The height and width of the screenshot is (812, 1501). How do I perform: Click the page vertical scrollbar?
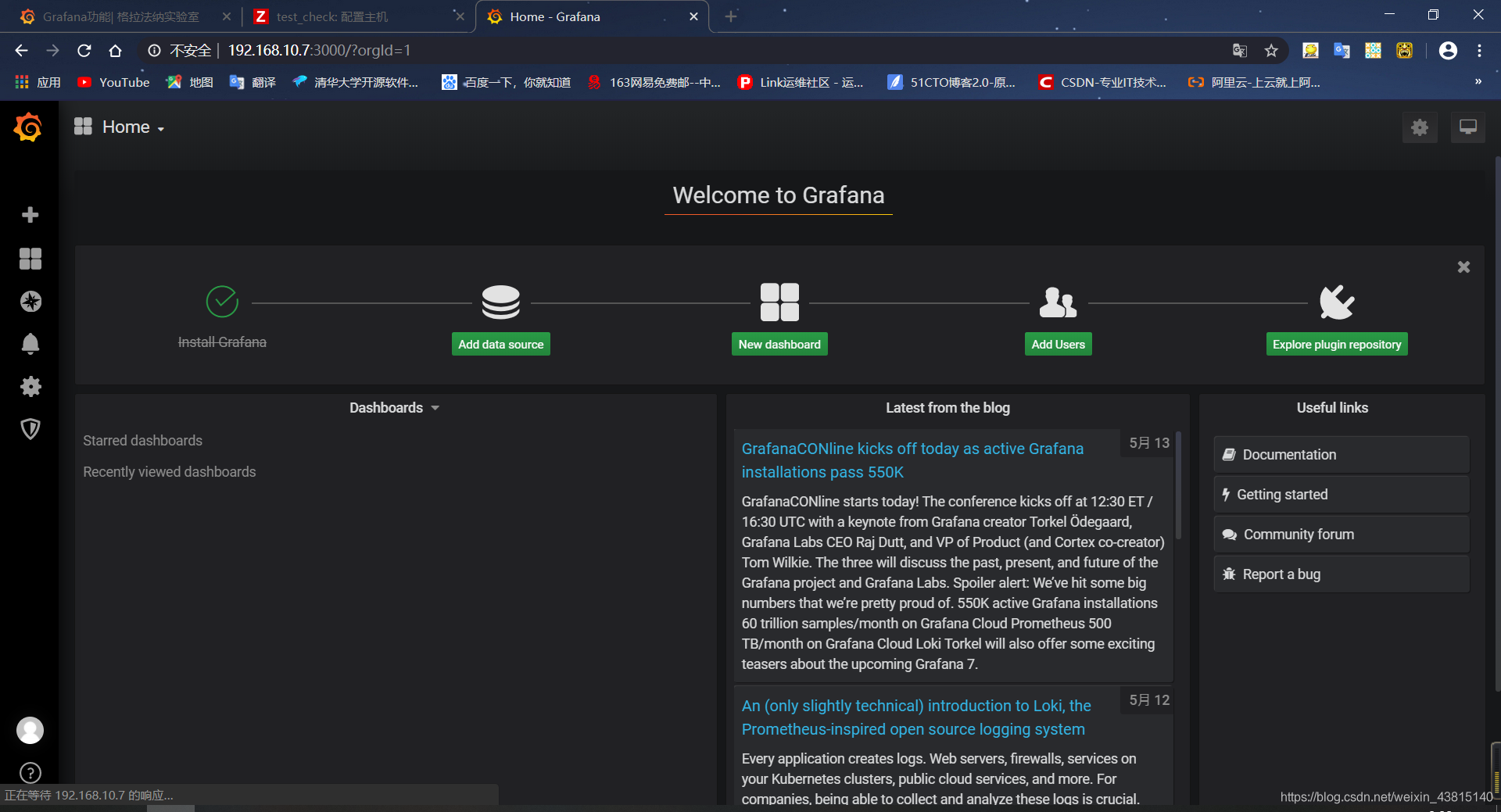tap(1496, 422)
